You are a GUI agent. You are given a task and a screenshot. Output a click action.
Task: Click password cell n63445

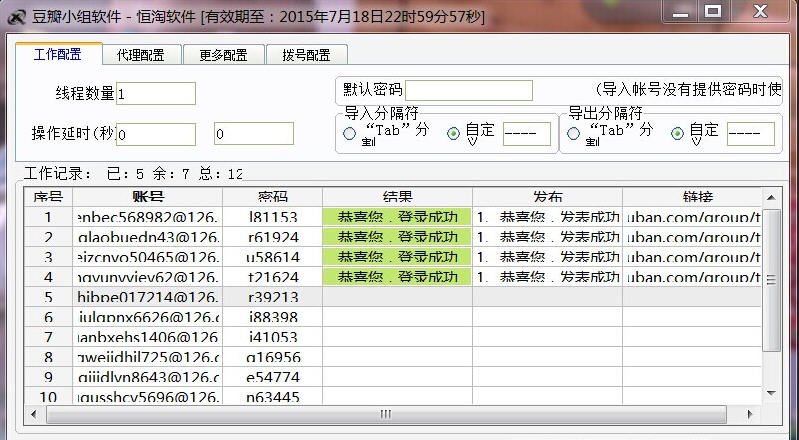[273, 397]
